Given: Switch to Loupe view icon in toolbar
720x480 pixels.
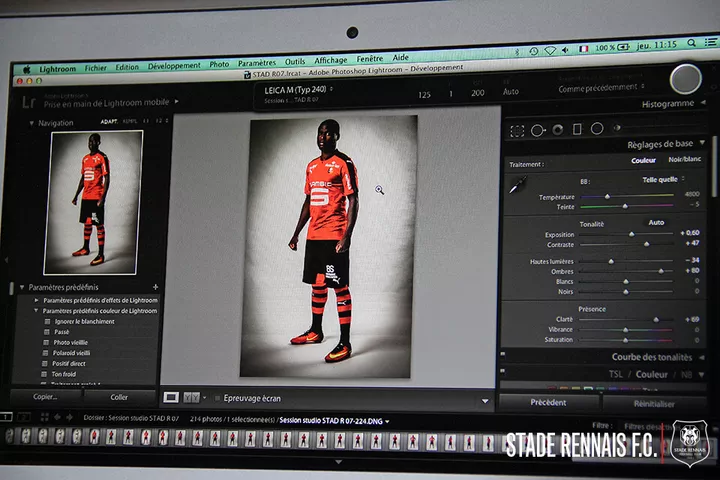Looking at the screenshot, I should coord(171,398).
